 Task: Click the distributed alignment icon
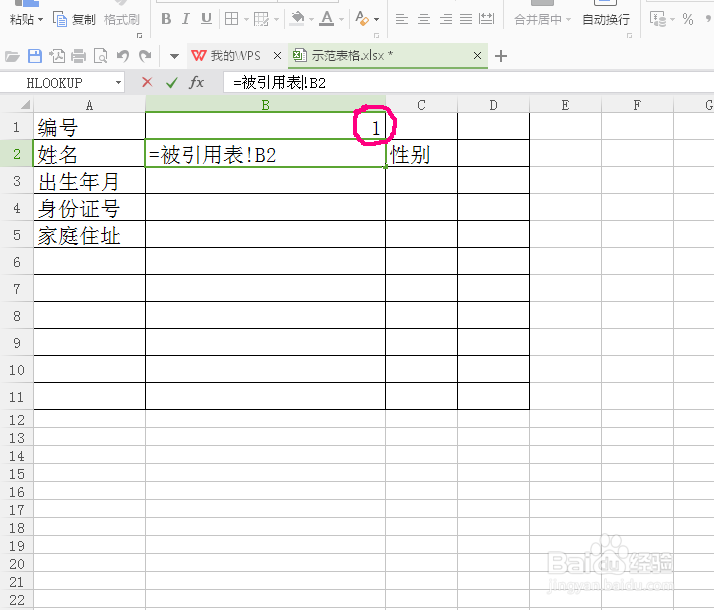486,19
